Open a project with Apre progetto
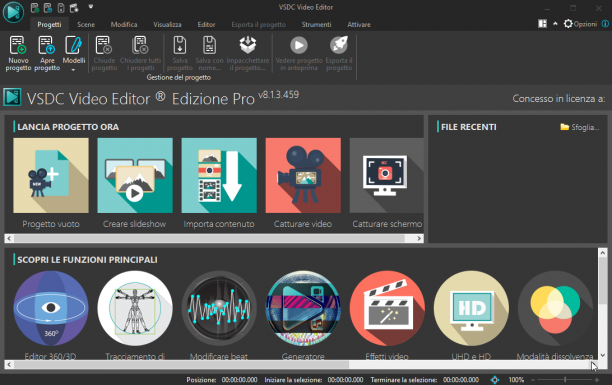The height and width of the screenshot is (385, 612). click(47, 53)
